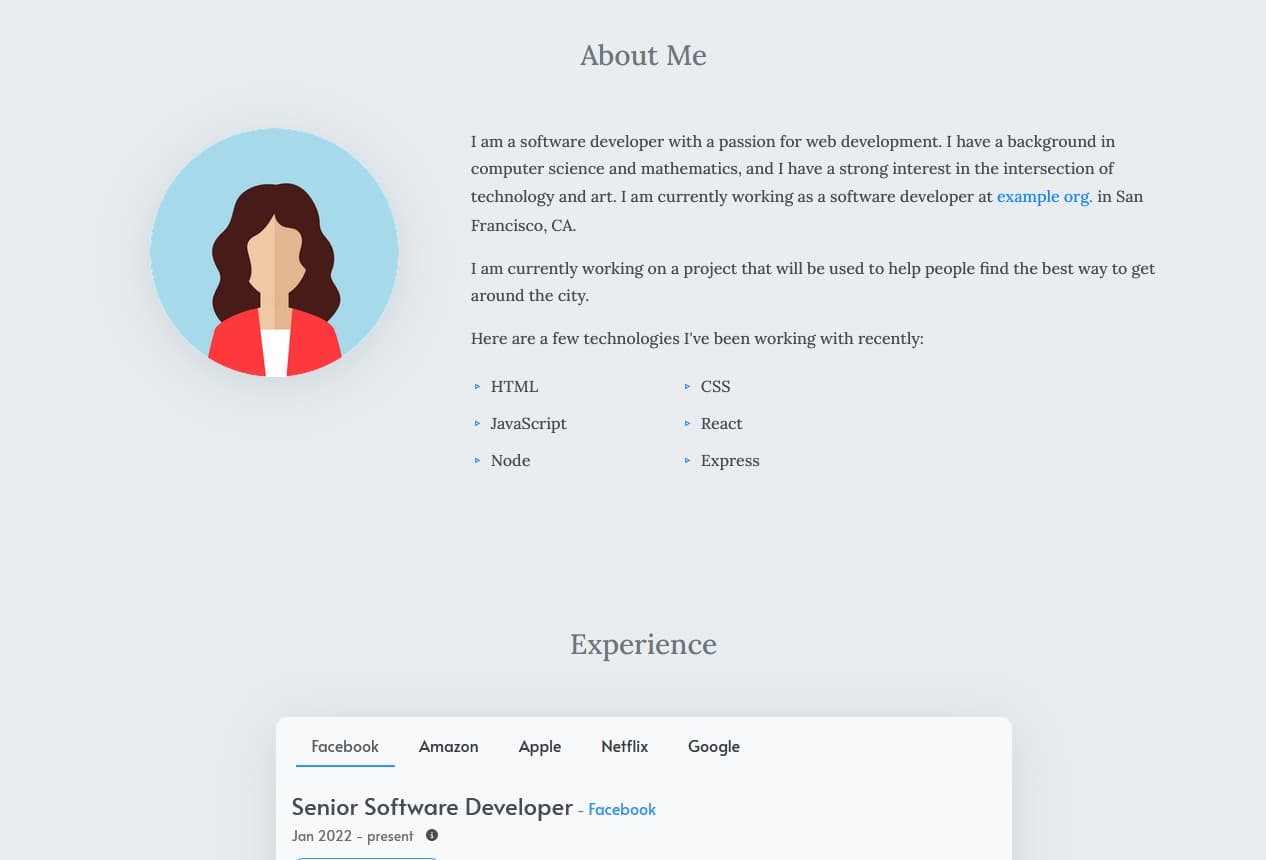Select the currently active Facebook tab

(345, 746)
